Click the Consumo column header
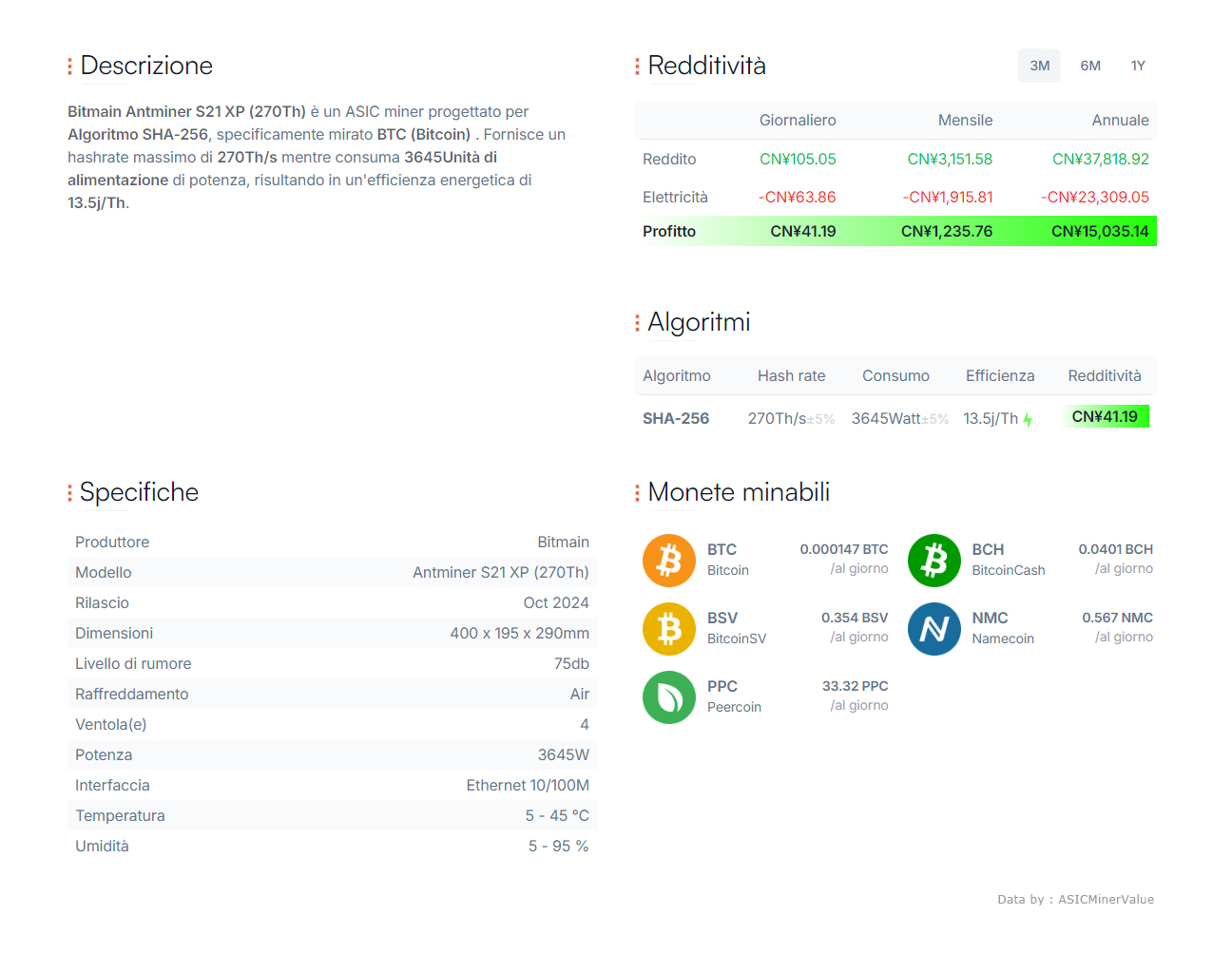 click(x=895, y=375)
